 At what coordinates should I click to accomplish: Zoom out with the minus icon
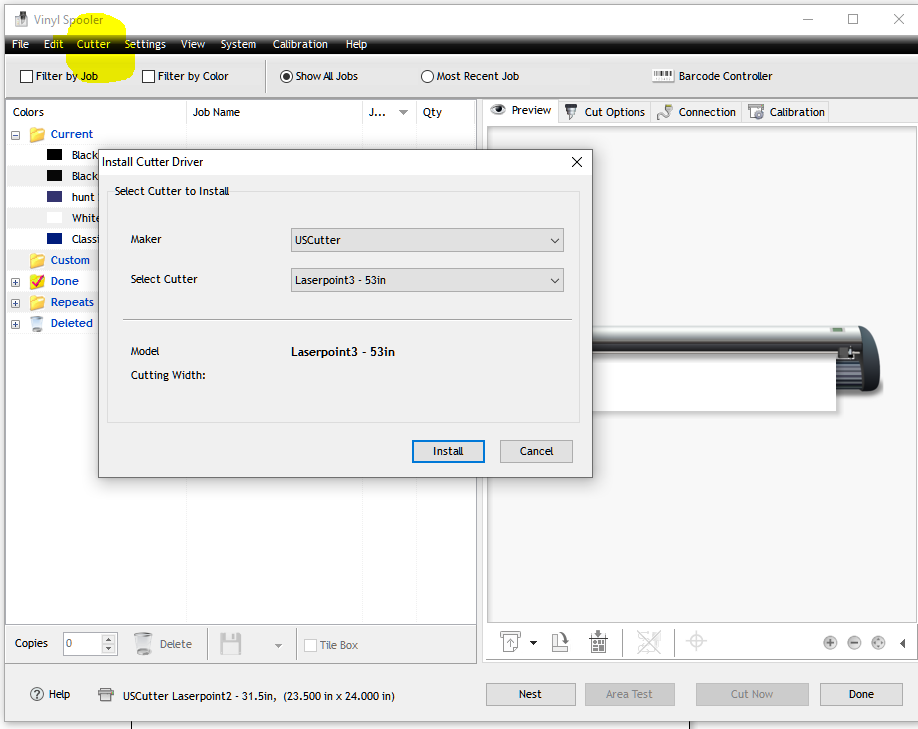pyautogui.click(x=854, y=643)
